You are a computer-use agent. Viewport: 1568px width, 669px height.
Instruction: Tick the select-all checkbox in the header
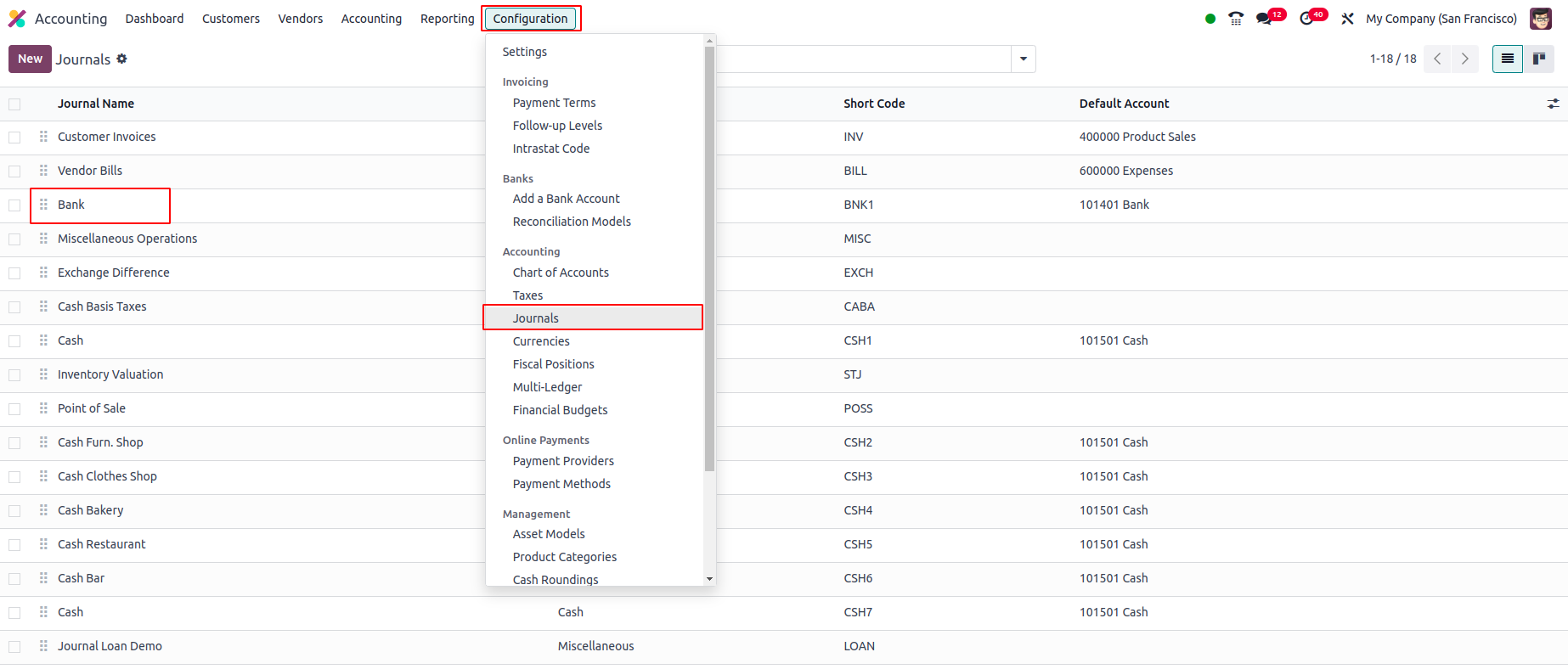click(x=14, y=104)
